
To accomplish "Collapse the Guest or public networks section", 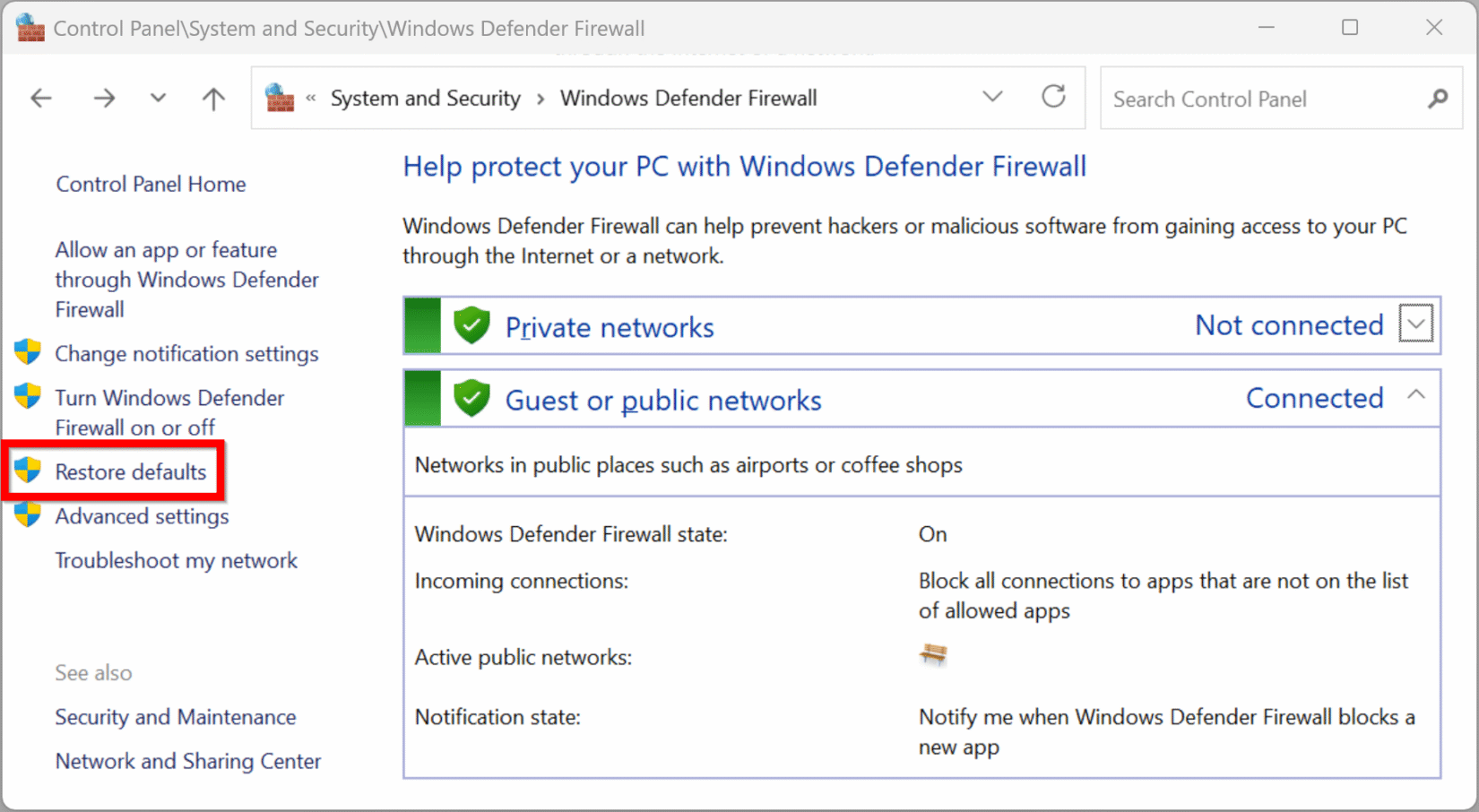I will [1415, 394].
